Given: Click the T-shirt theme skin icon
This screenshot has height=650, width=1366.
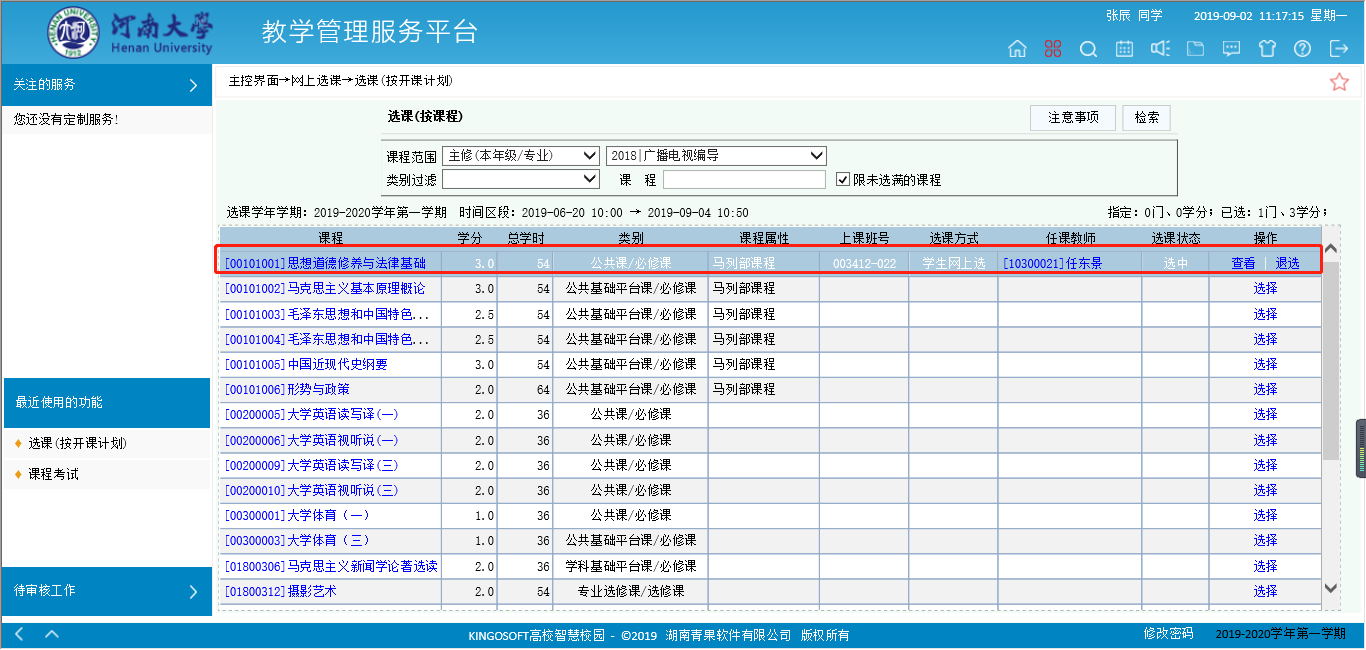Looking at the screenshot, I should (x=1267, y=49).
